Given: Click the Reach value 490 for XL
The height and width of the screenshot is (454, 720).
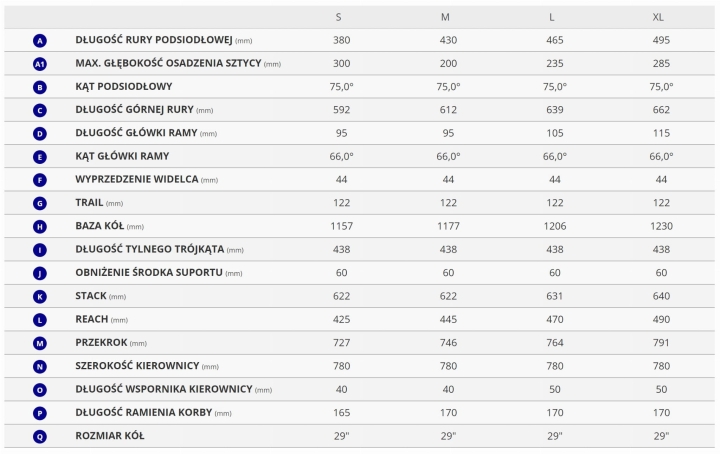Looking at the screenshot, I should [661, 320].
